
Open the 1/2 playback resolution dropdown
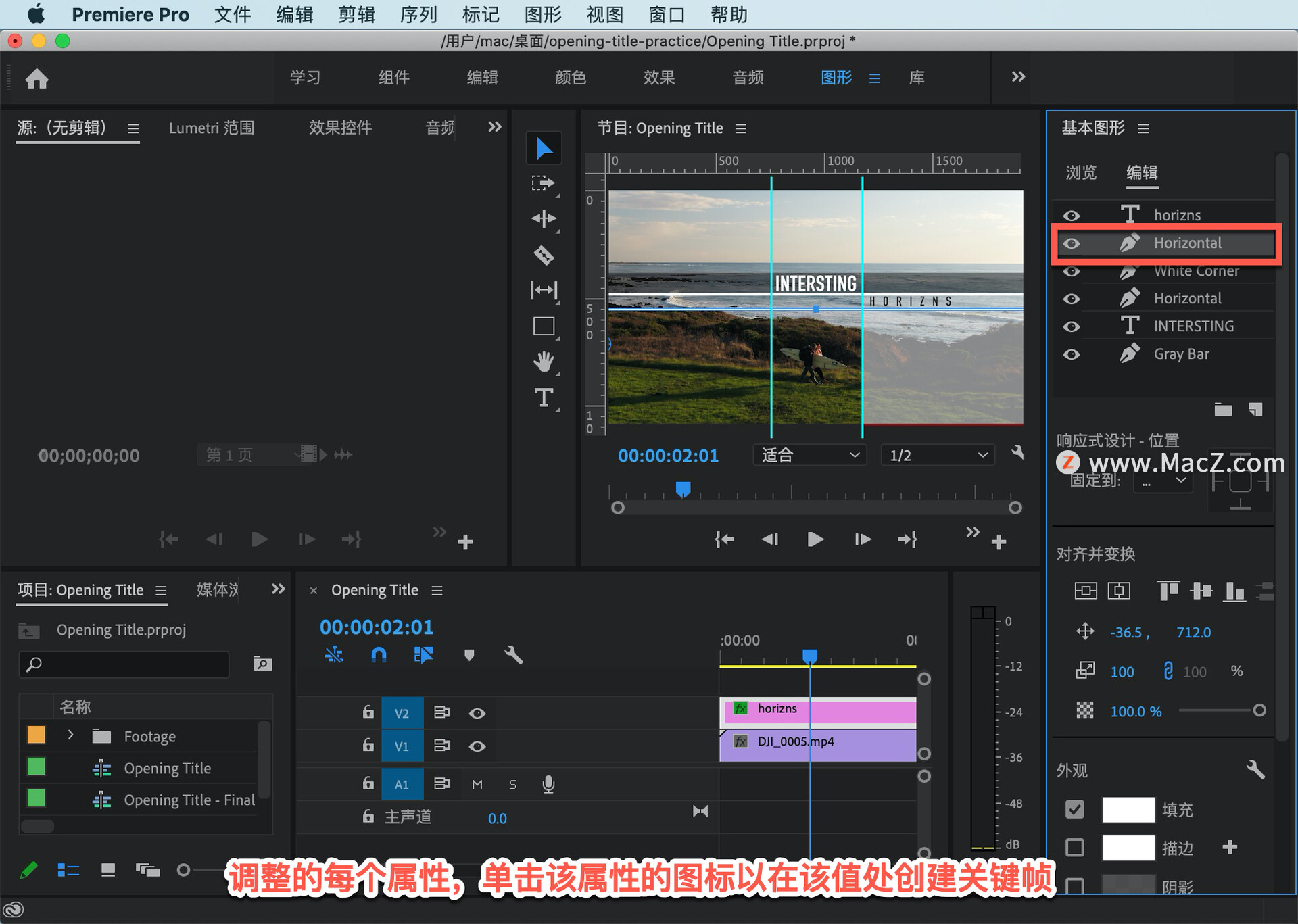pyautogui.click(x=937, y=456)
